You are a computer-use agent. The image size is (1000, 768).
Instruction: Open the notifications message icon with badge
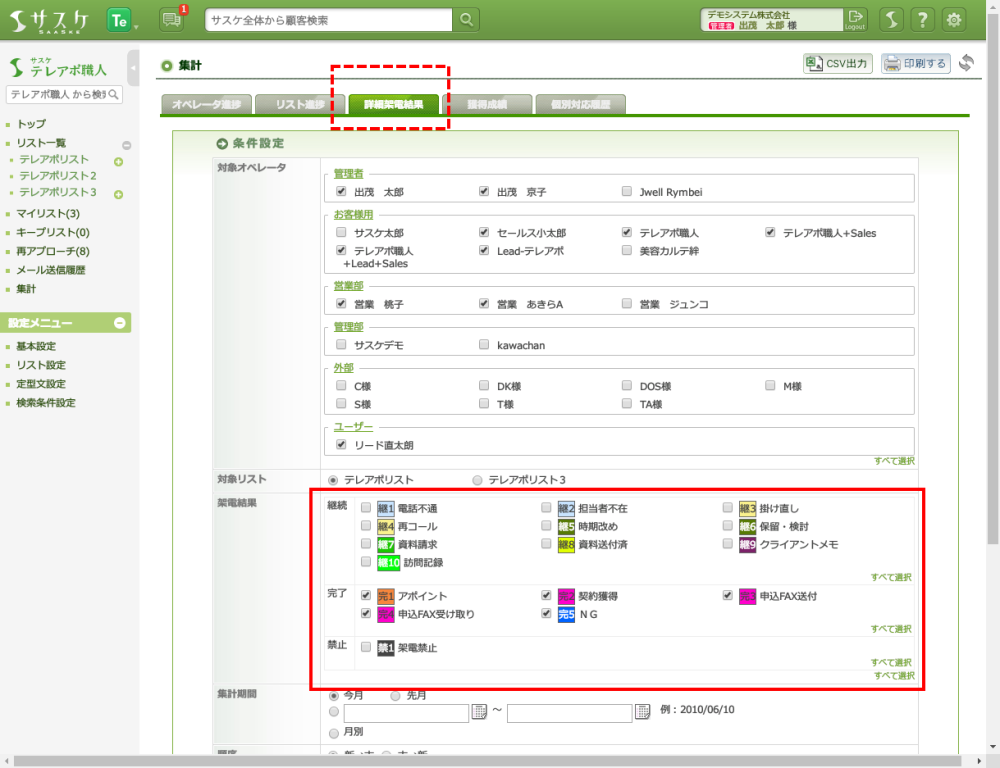click(x=172, y=20)
